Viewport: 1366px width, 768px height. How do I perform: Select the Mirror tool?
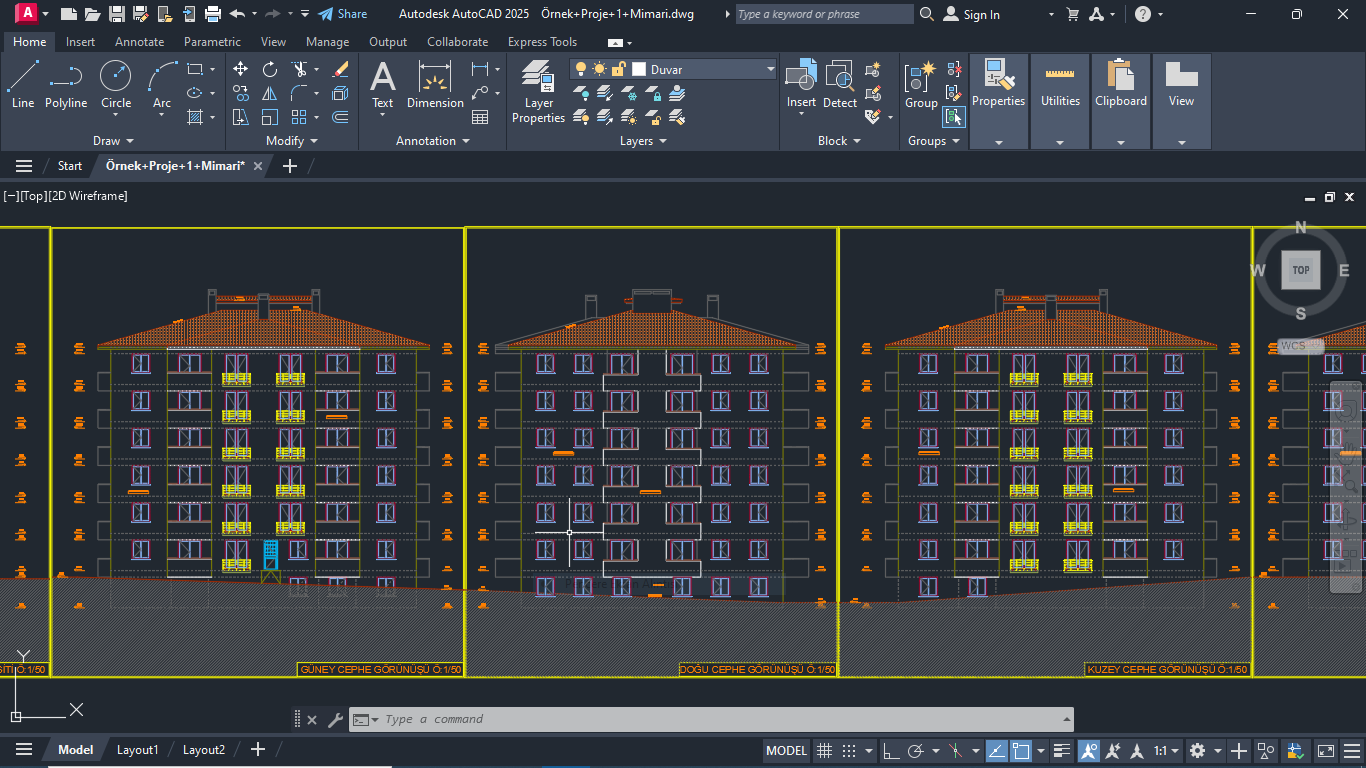pos(270,93)
